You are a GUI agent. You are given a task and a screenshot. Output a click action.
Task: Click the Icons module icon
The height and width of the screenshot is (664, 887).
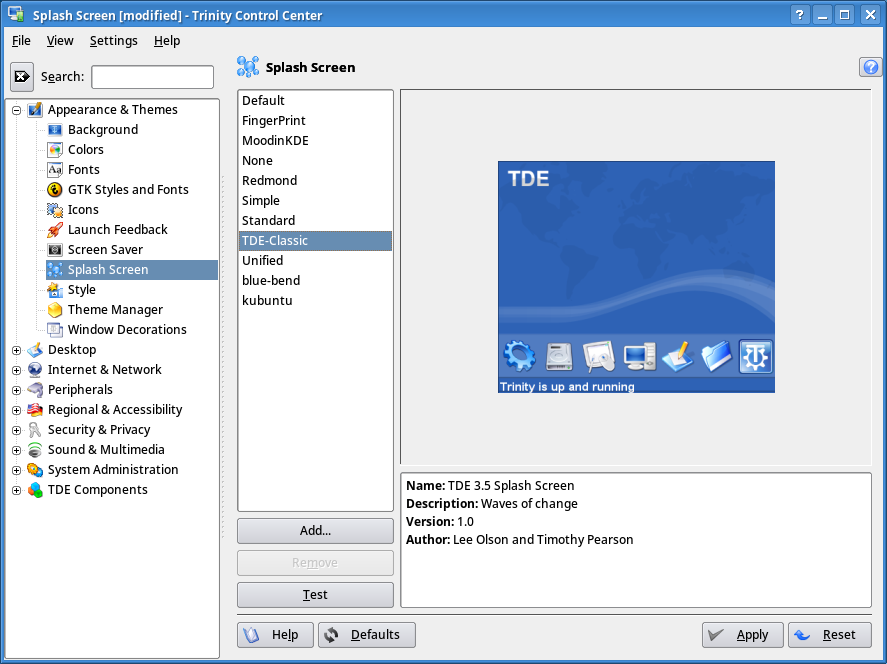click(55, 210)
